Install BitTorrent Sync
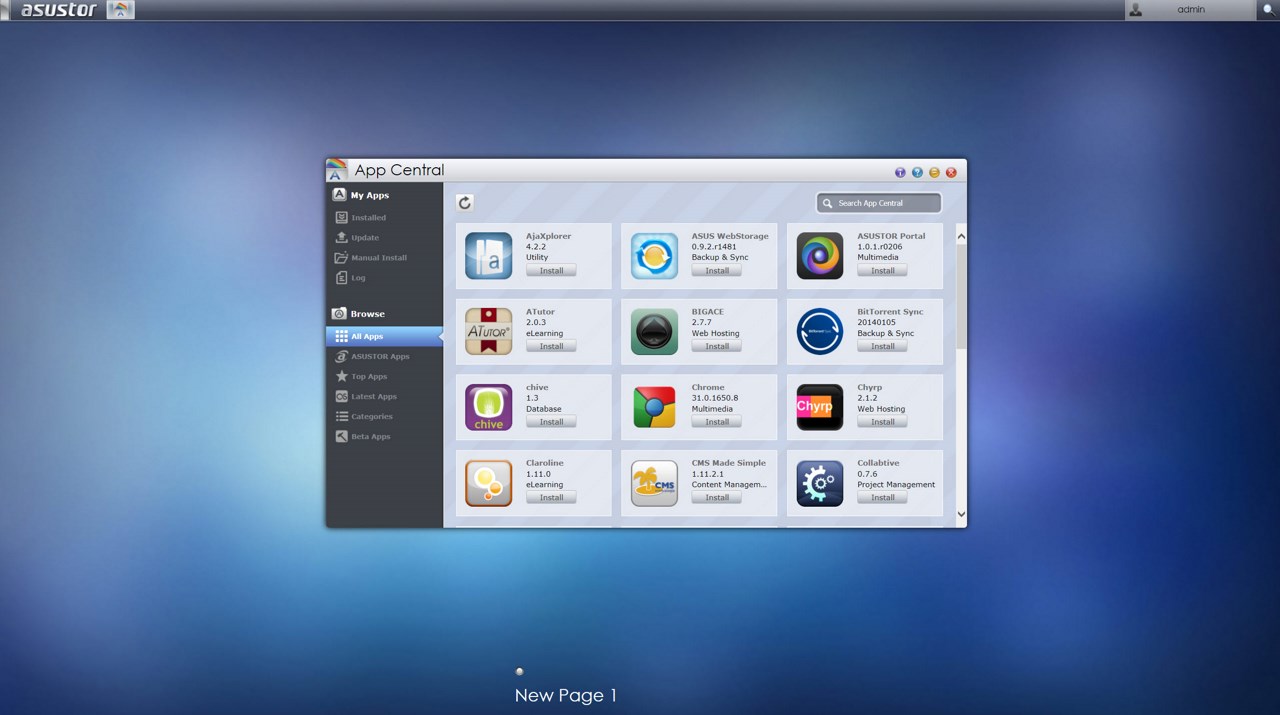The height and width of the screenshot is (715, 1280). [882, 346]
